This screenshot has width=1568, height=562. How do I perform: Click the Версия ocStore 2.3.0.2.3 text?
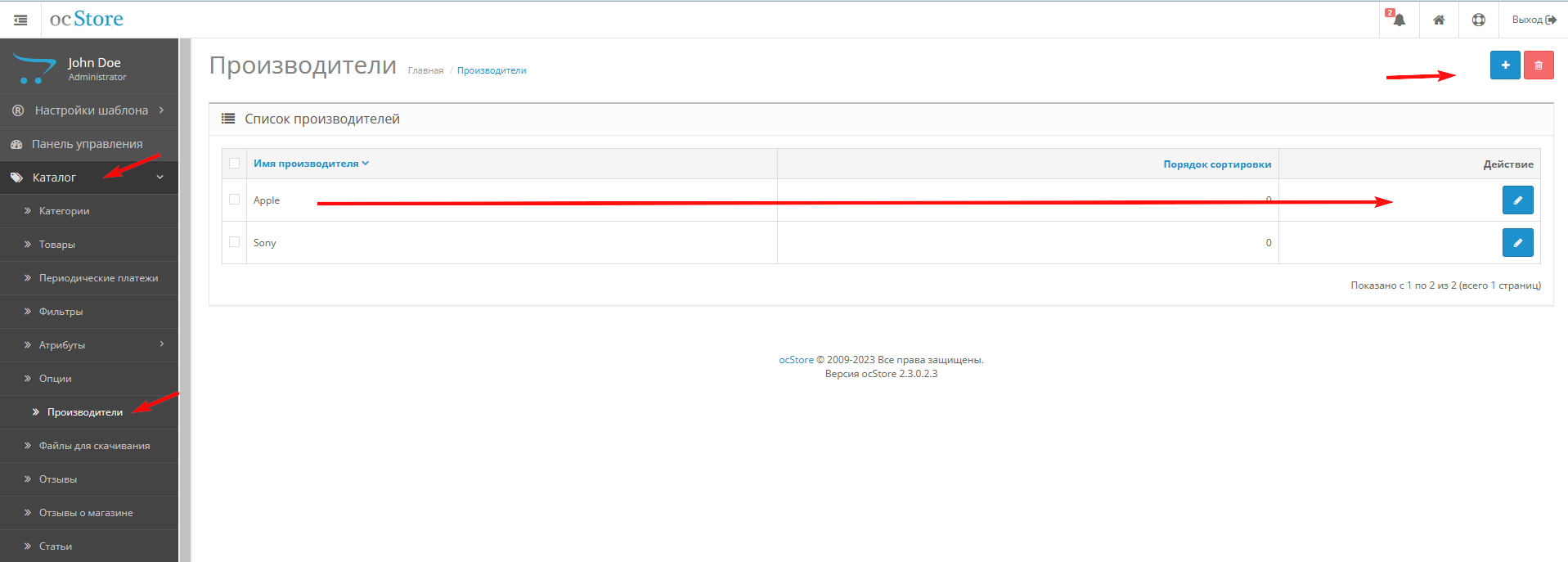pos(881,374)
